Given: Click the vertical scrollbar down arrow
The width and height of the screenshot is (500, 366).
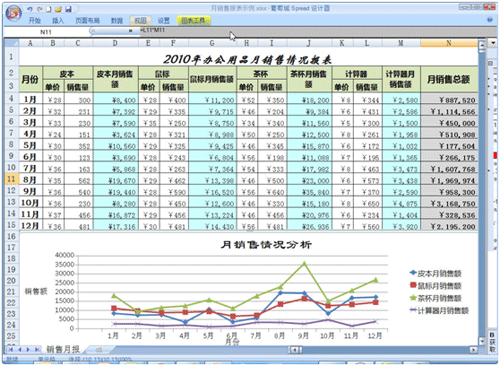Looking at the screenshot, I should (x=482, y=341).
